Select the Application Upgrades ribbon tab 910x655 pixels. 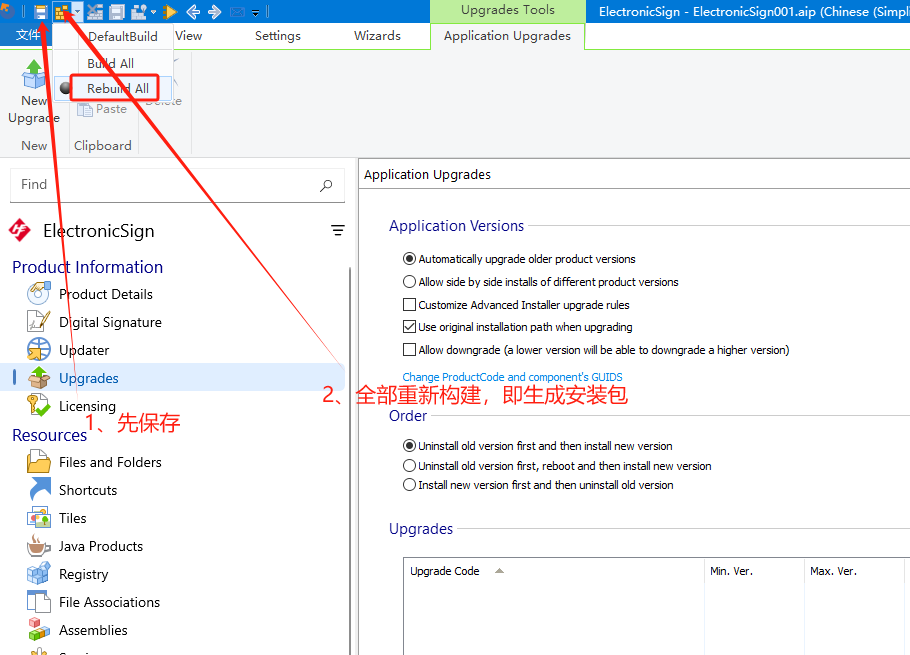[507, 36]
